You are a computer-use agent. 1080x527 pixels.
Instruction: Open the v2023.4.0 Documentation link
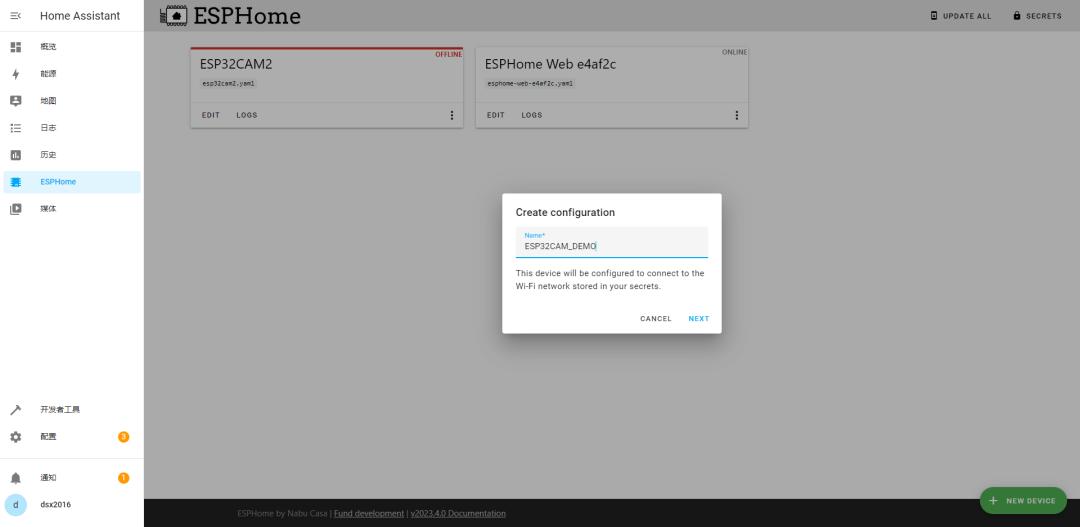pos(458,513)
